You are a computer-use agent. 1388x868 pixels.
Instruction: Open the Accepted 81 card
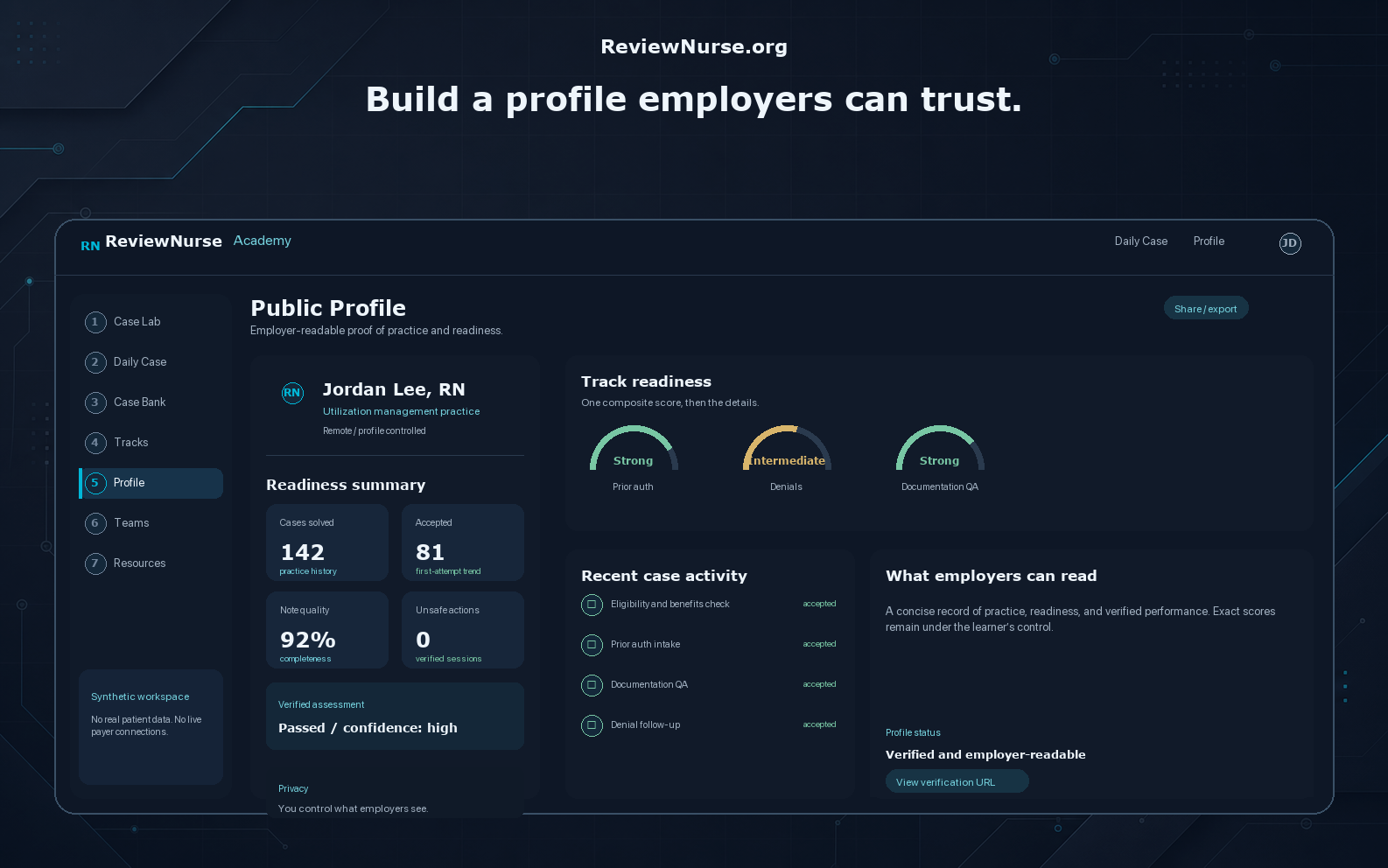pyautogui.click(x=463, y=542)
